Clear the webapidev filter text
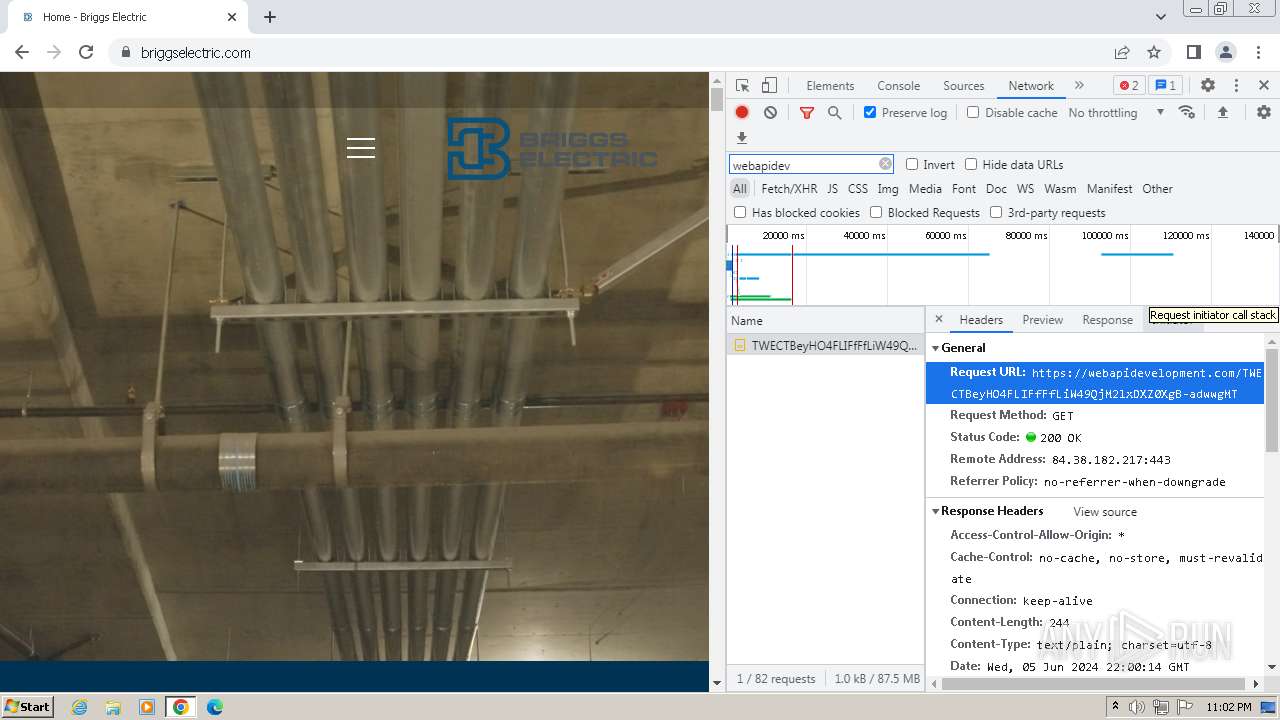 click(885, 164)
